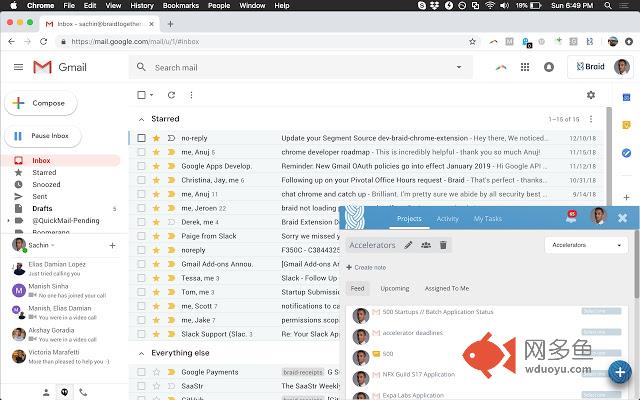Select the no-reply email checkbox

click(142, 138)
